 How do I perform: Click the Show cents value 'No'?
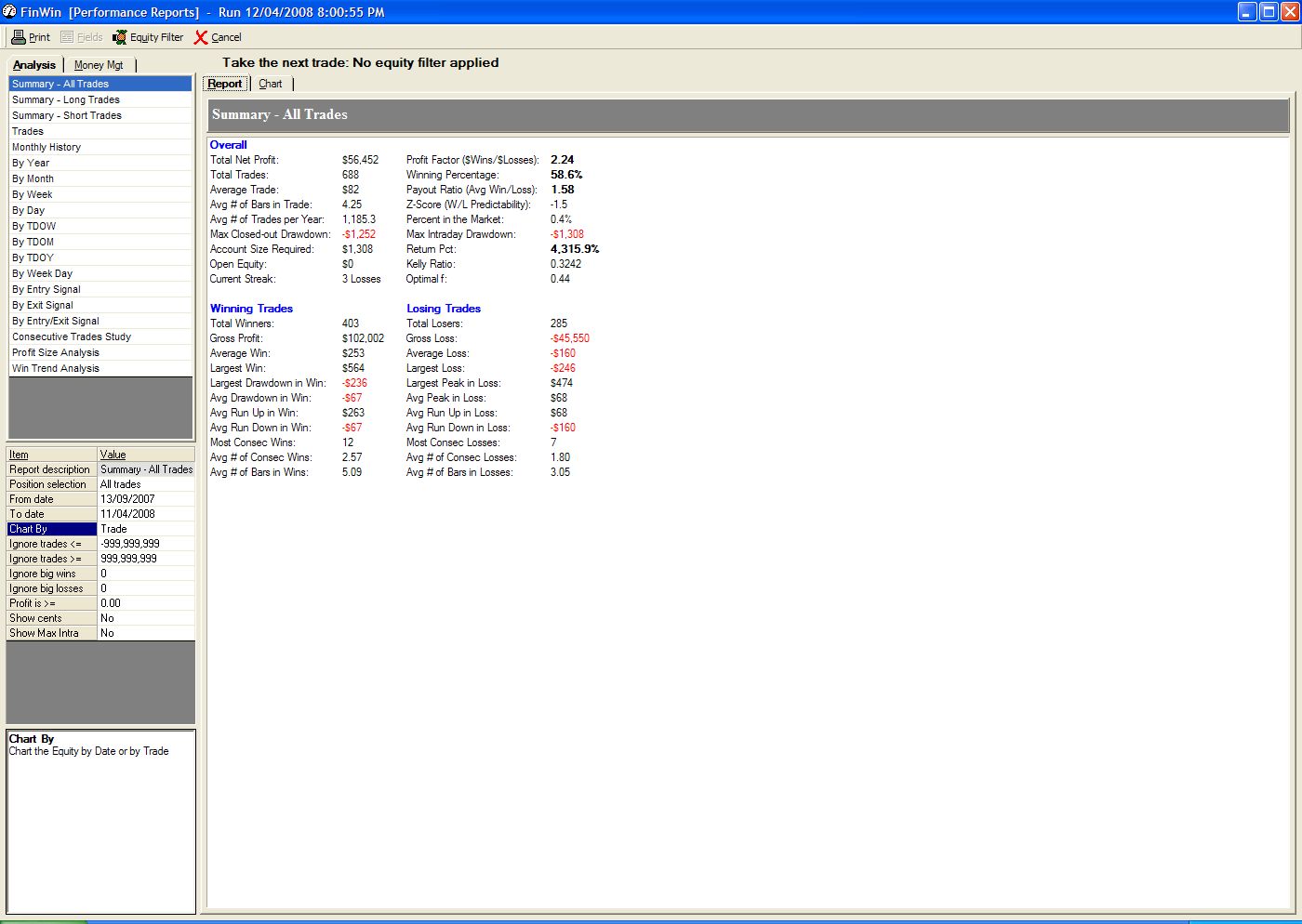(x=147, y=618)
